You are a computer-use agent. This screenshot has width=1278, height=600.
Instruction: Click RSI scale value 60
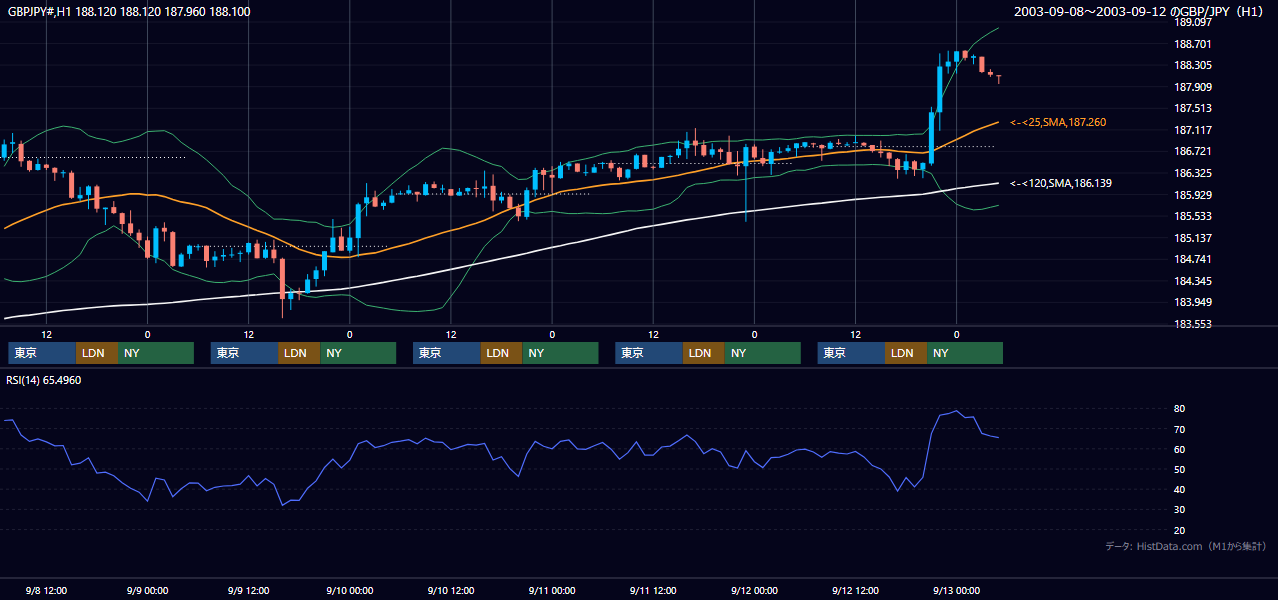point(1180,449)
